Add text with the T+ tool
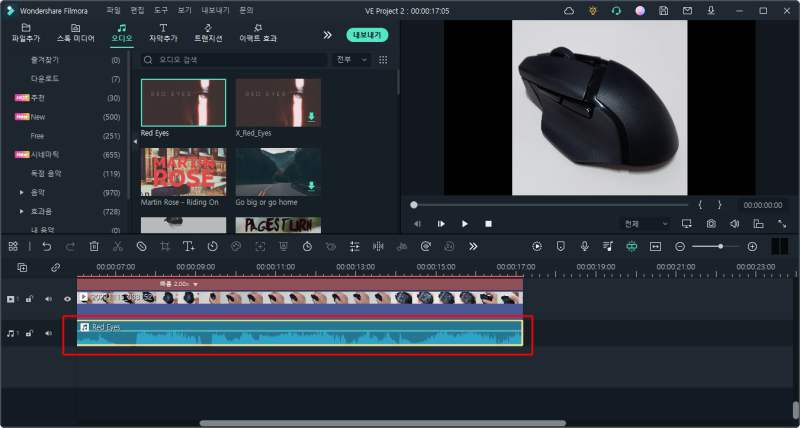Image resolution: width=800 pixels, height=428 pixels. pos(189,247)
